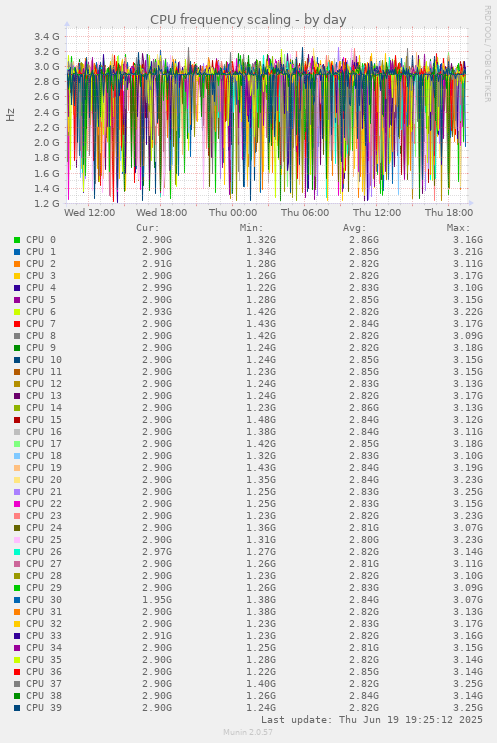Screen dimensions: 497x743
Task: Select the CPU 22 magenta legend swatch
Action: [17, 504]
